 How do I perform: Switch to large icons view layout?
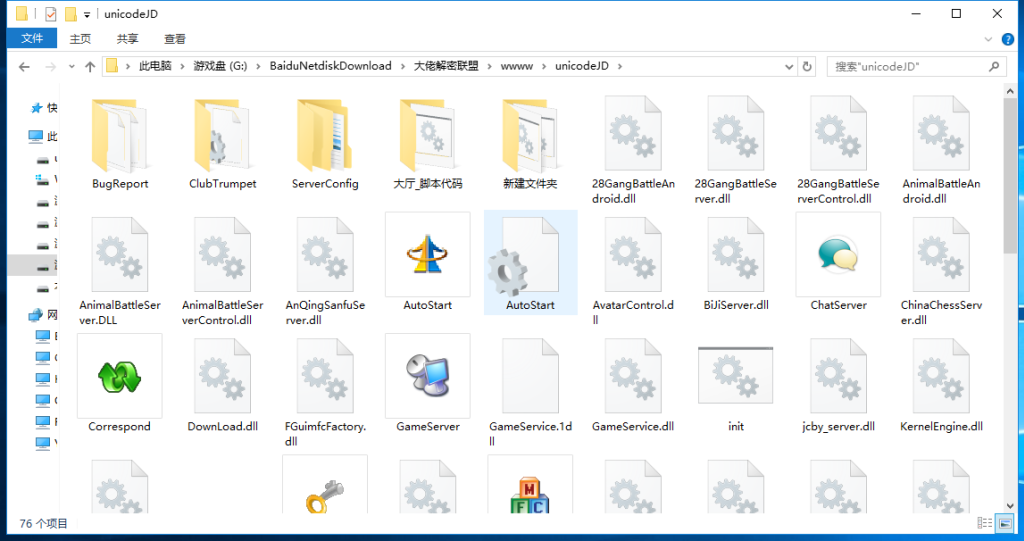click(x=1004, y=523)
